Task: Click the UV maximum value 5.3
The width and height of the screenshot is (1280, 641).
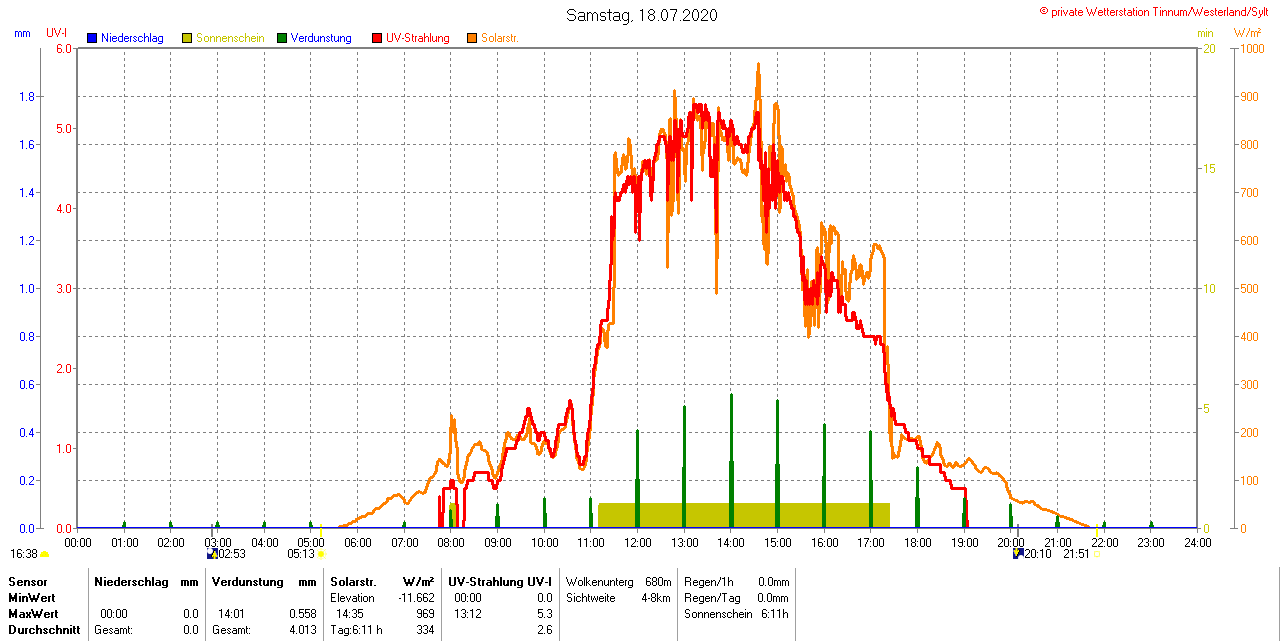Action: pos(545,614)
